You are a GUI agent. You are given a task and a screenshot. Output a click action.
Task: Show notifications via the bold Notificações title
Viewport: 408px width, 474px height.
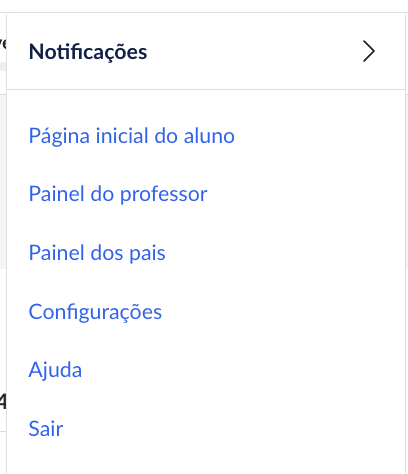pos(88,52)
